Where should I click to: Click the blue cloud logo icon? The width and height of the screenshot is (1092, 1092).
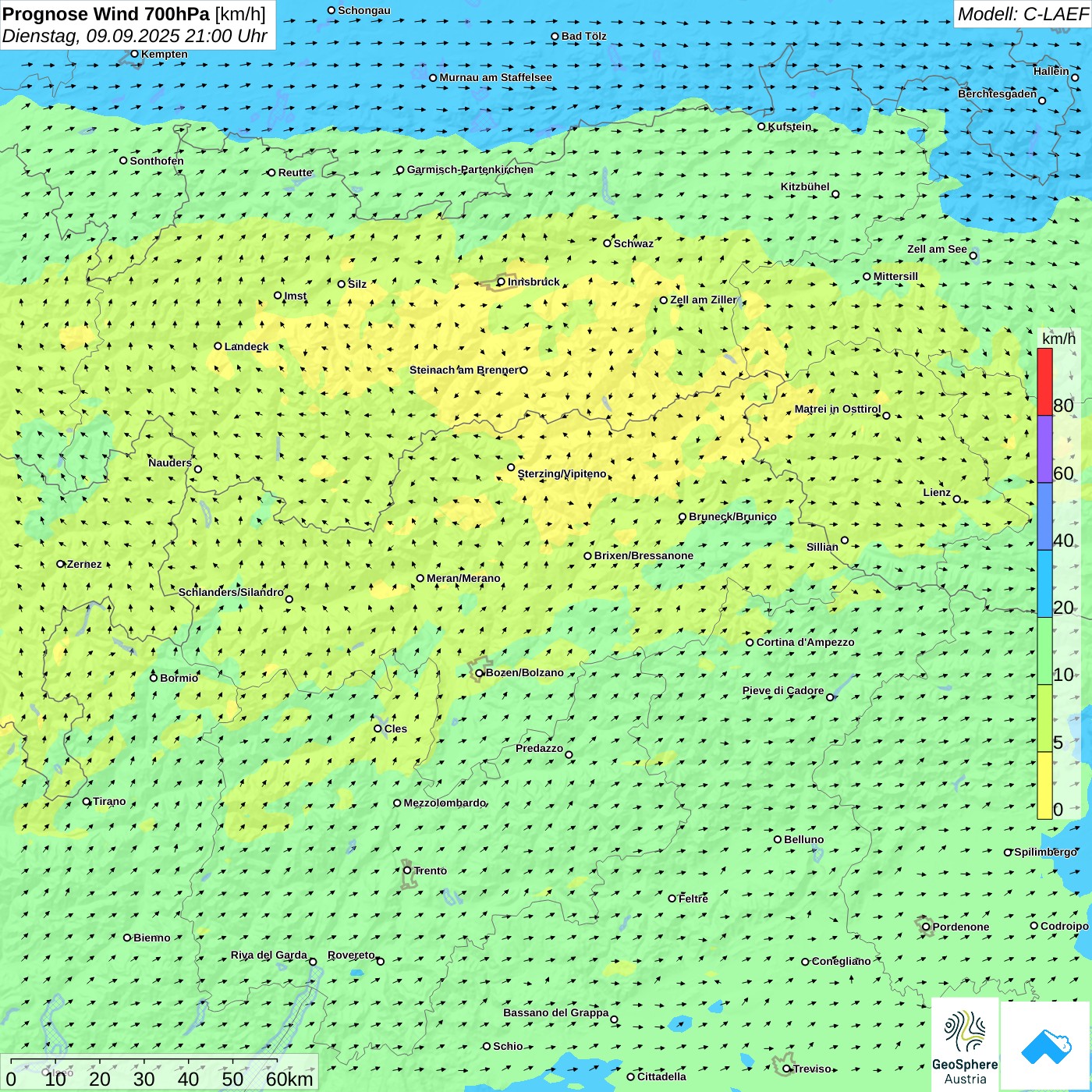tap(1046, 1046)
